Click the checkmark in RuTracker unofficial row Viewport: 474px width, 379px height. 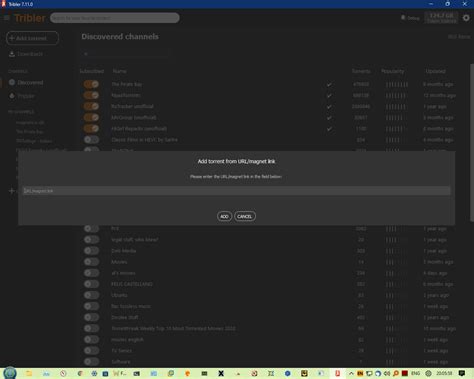(329, 107)
